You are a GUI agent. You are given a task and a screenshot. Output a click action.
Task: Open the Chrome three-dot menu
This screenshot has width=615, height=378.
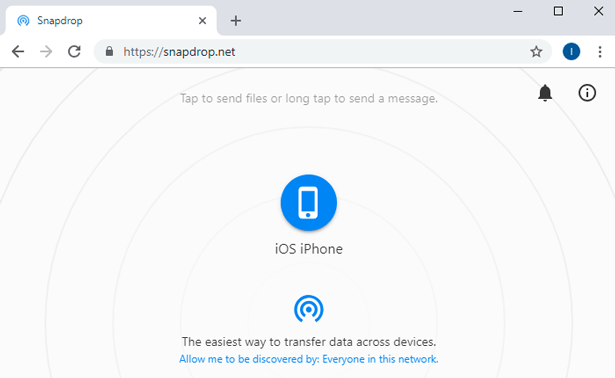click(x=600, y=52)
